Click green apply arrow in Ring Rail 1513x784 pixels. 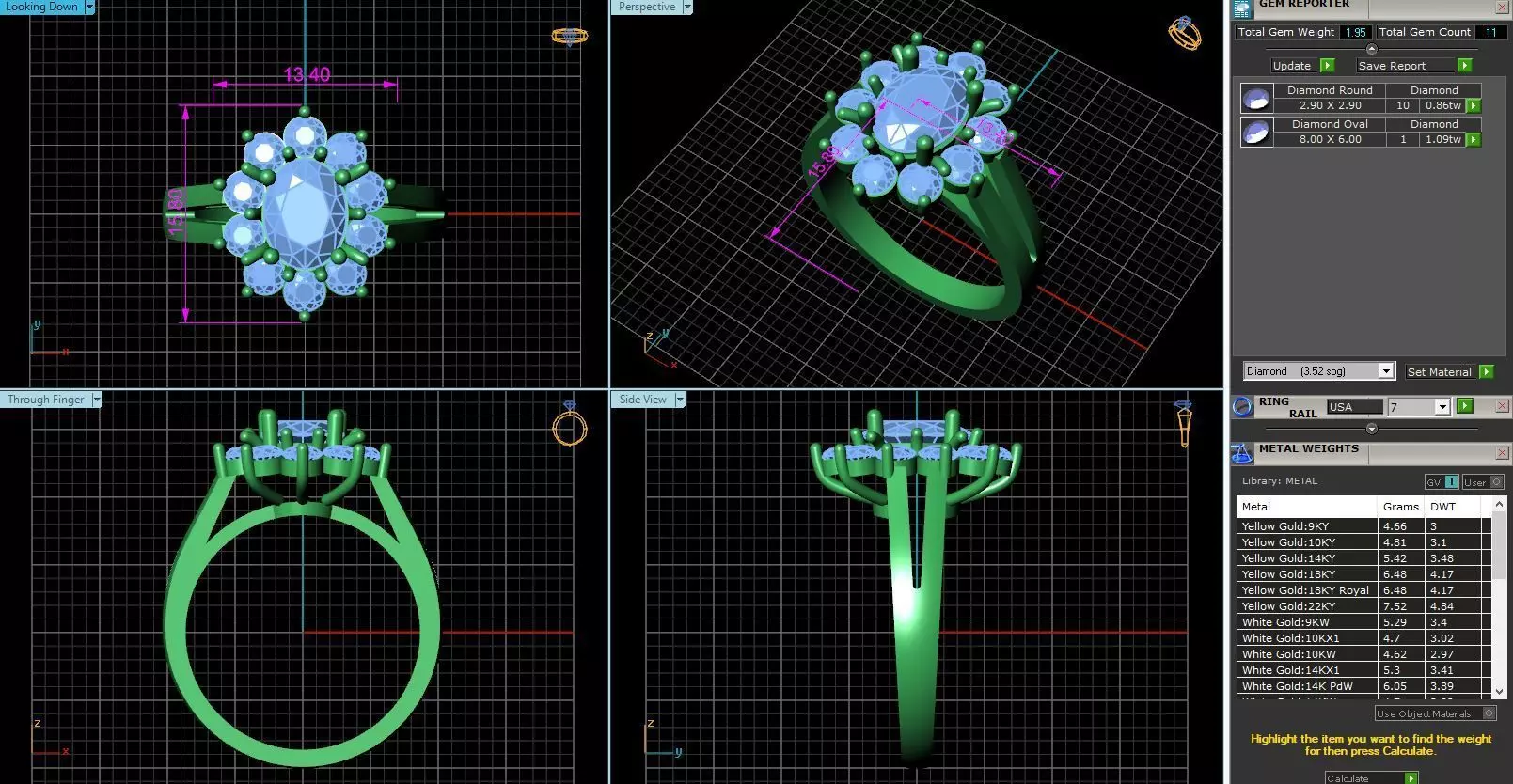coord(1465,406)
